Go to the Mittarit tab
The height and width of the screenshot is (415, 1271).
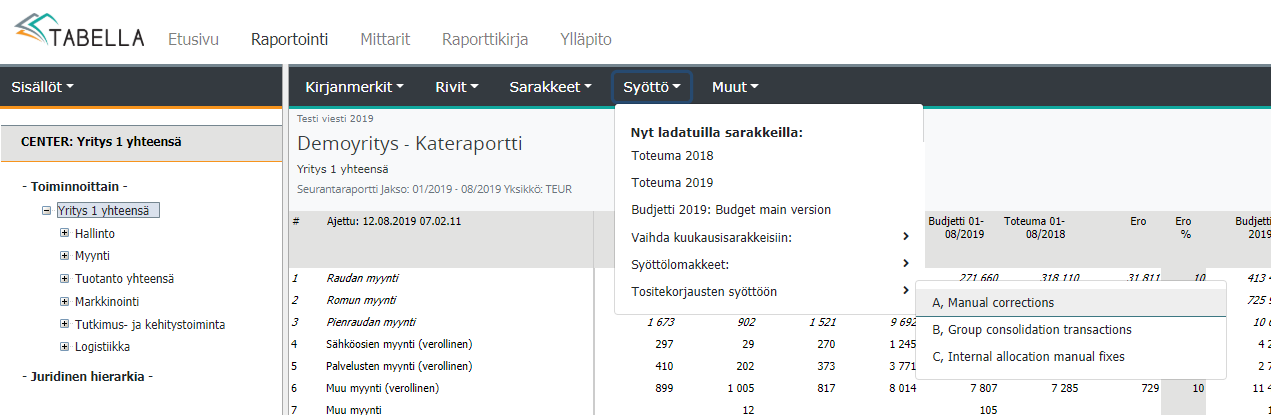click(385, 40)
